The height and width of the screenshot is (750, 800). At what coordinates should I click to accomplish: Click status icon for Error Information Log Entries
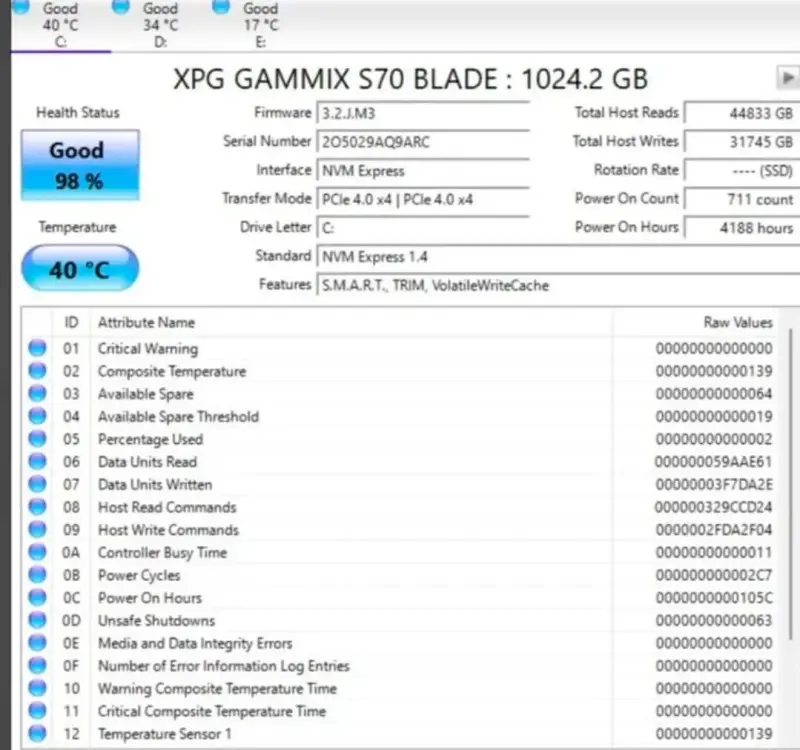pos(37,665)
